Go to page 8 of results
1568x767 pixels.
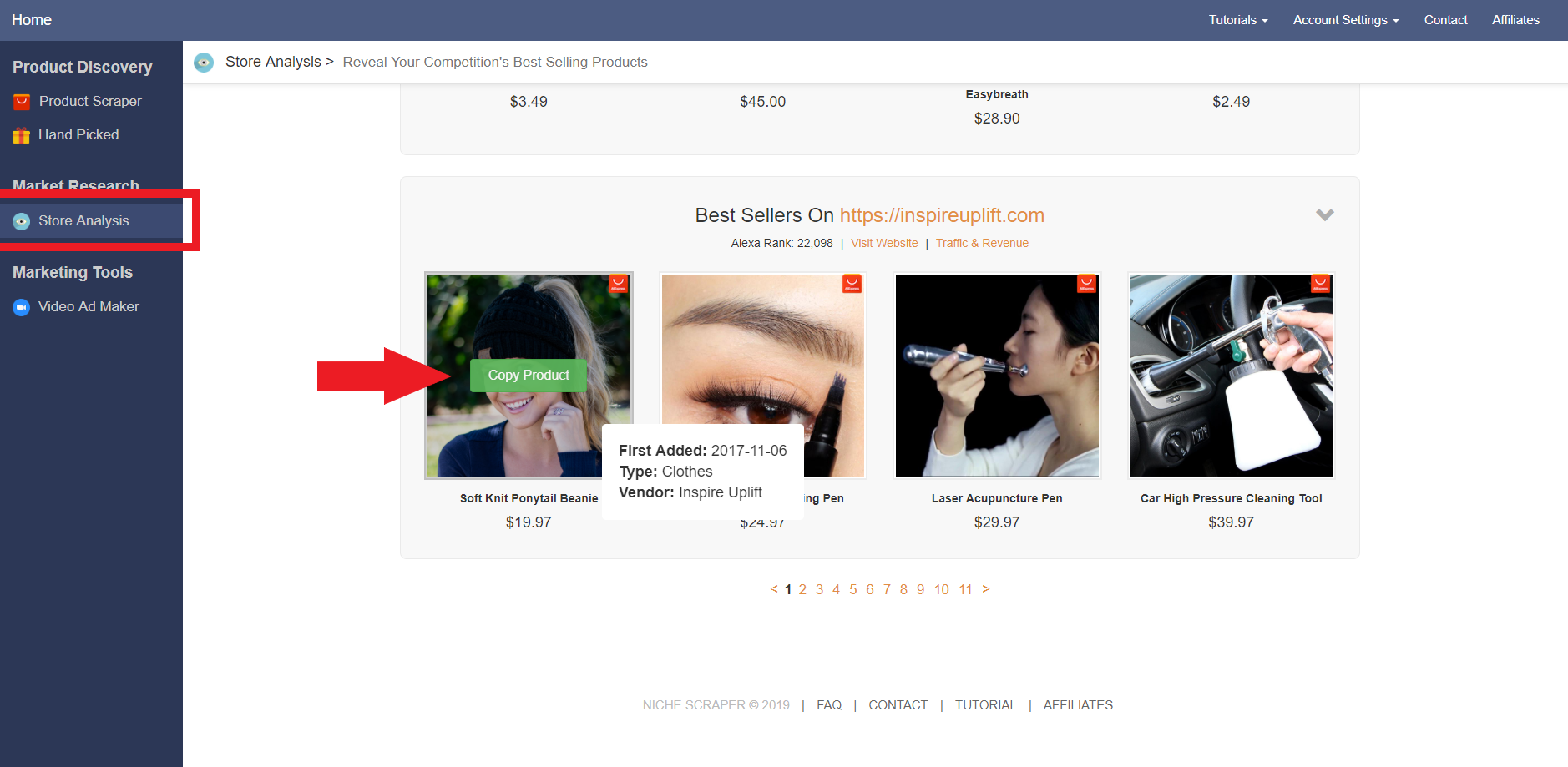(x=903, y=589)
